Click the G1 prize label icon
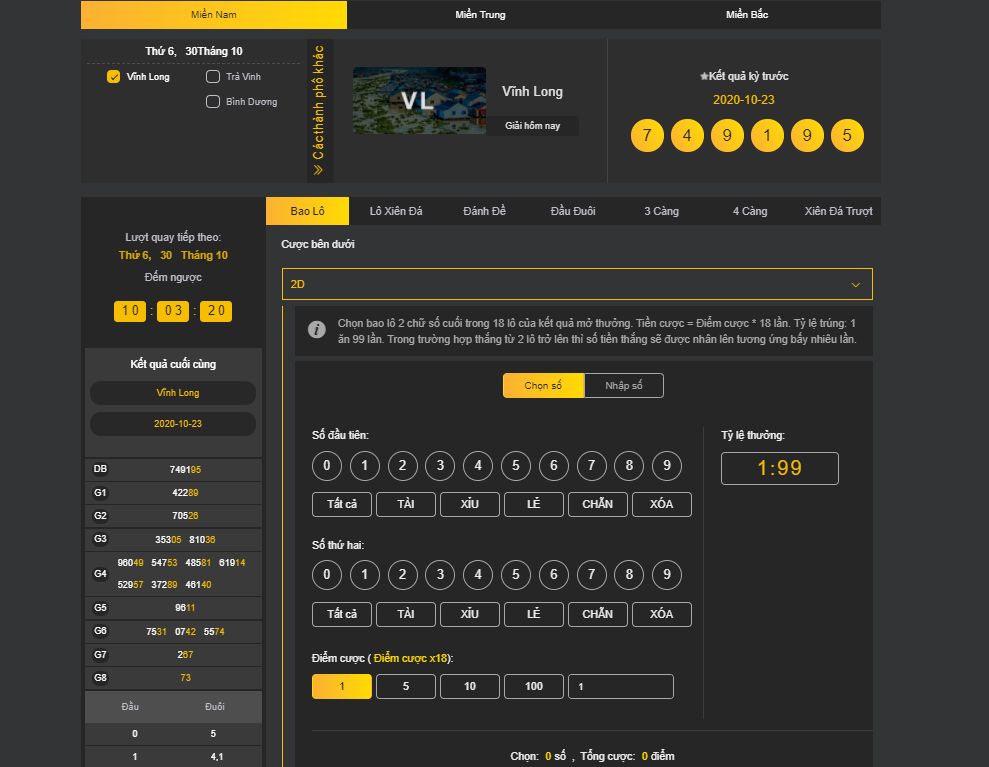This screenshot has height=767, width=989. pyautogui.click(x=100, y=492)
